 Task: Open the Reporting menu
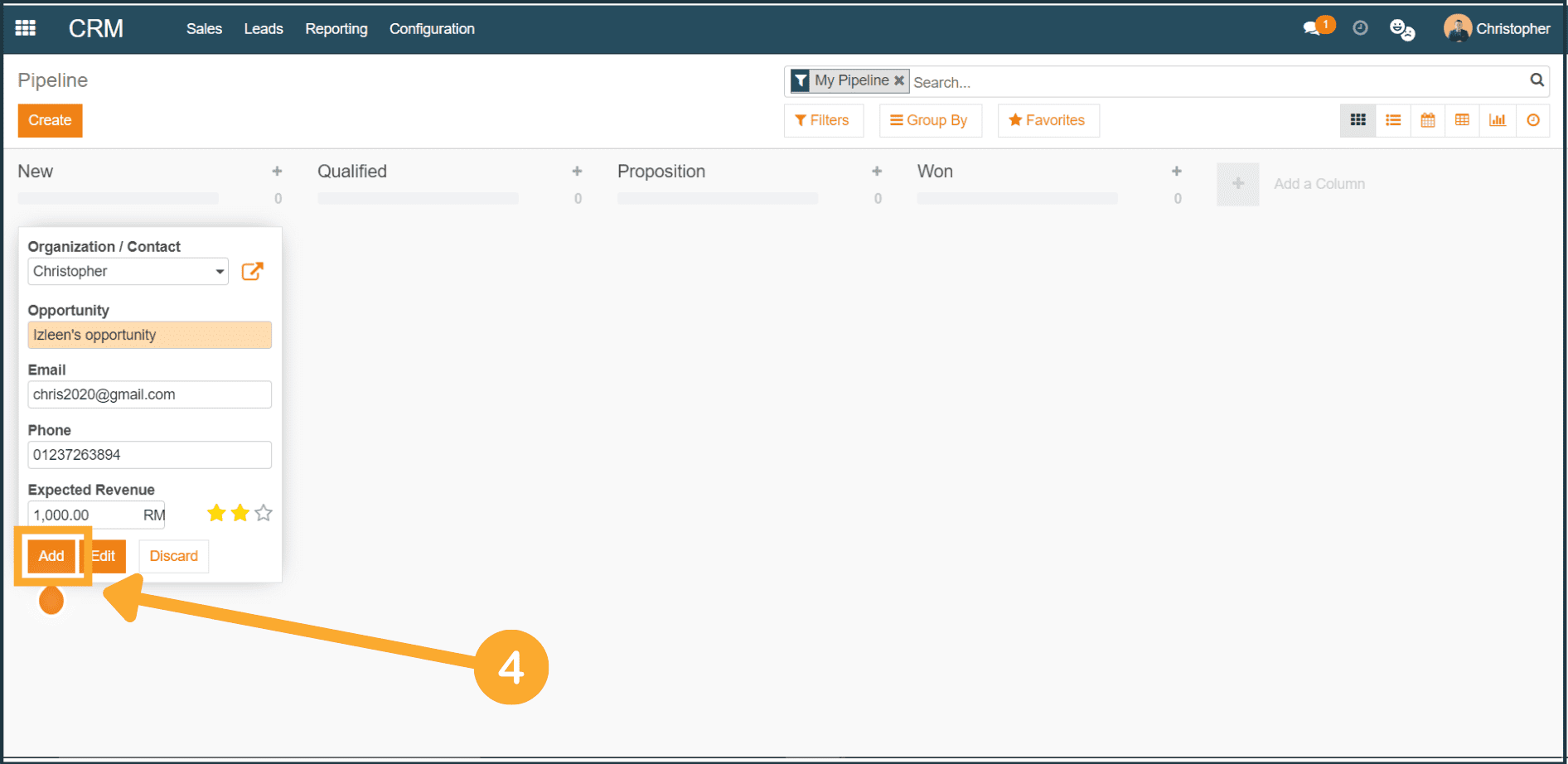tap(336, 29)
